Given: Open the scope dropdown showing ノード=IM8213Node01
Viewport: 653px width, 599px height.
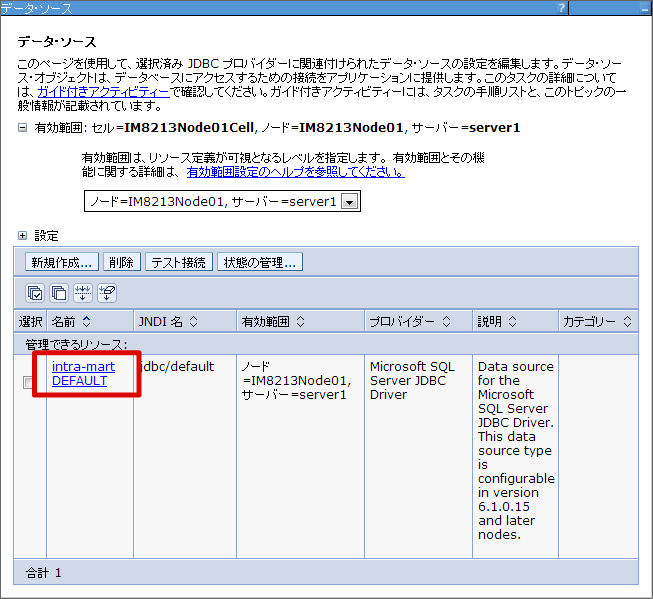Looking at the screenshot, I should (349, 202).
